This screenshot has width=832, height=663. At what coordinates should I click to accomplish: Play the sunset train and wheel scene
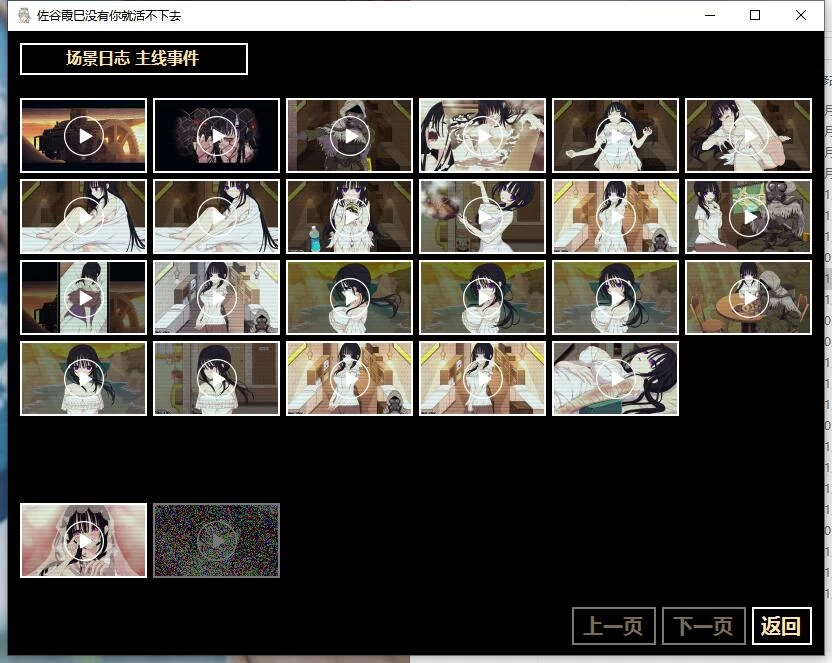click(x=83, y=136)
